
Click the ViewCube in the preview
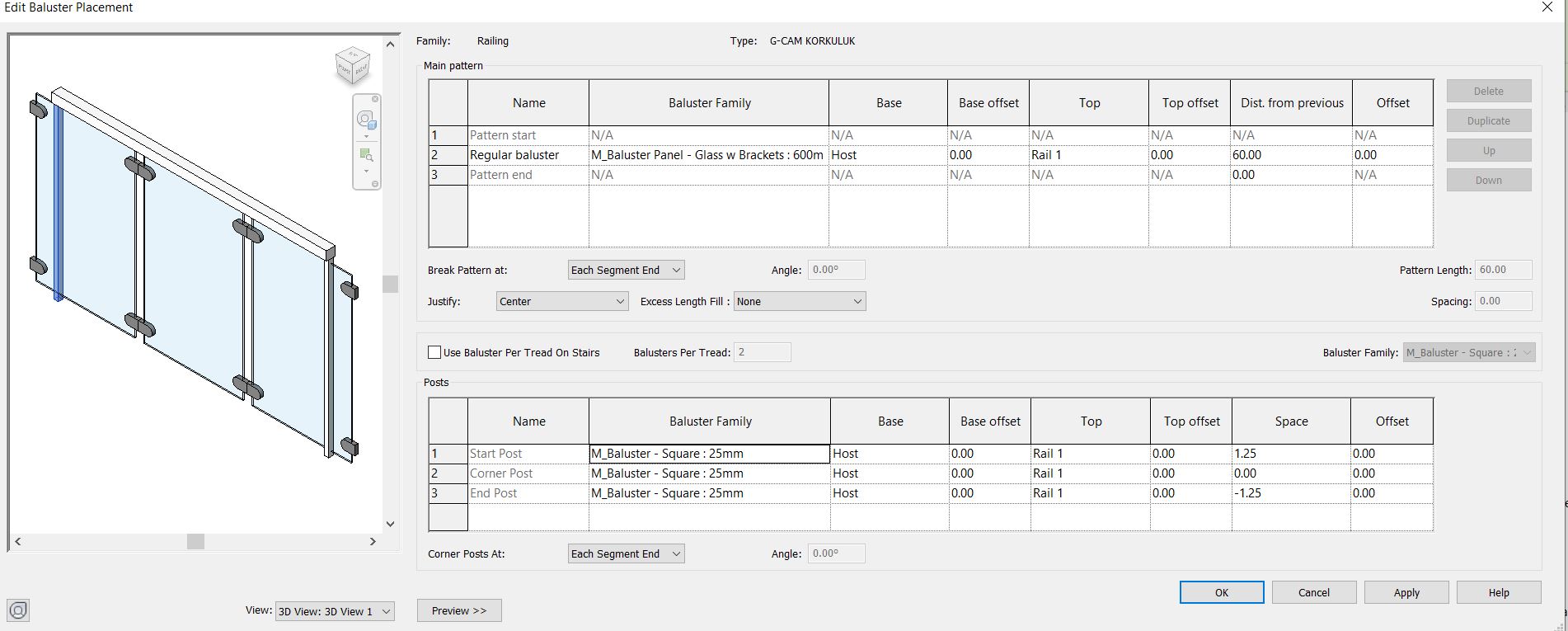[x=353, y=66]
